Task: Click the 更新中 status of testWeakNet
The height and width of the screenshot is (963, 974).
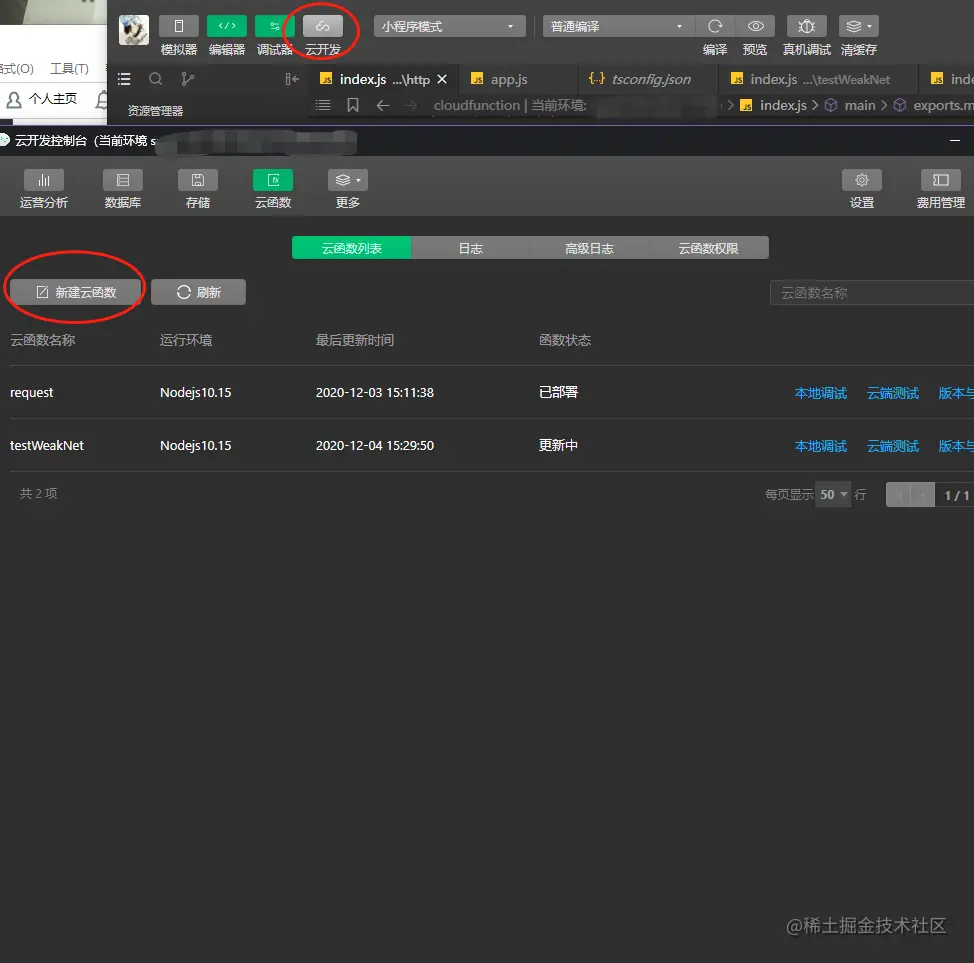Action: click(558, 445)
